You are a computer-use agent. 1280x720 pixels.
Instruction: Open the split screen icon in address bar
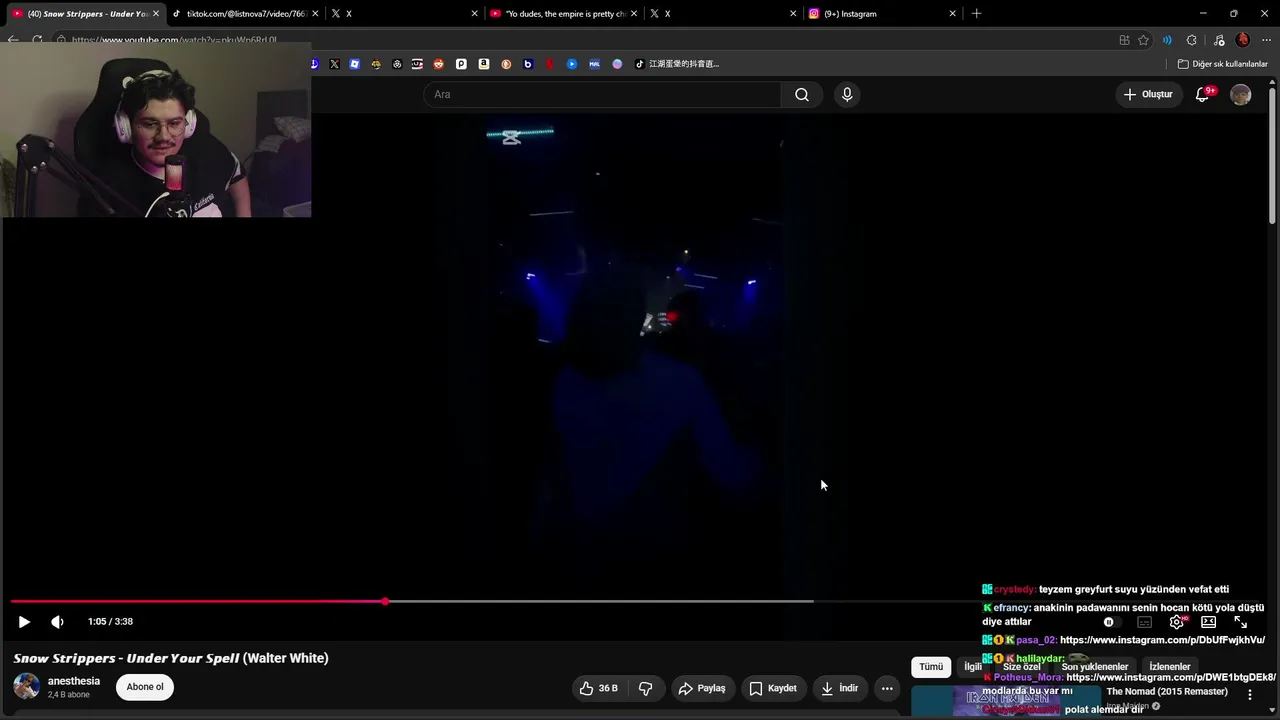pyautogui.click(x=1125, y=40)
